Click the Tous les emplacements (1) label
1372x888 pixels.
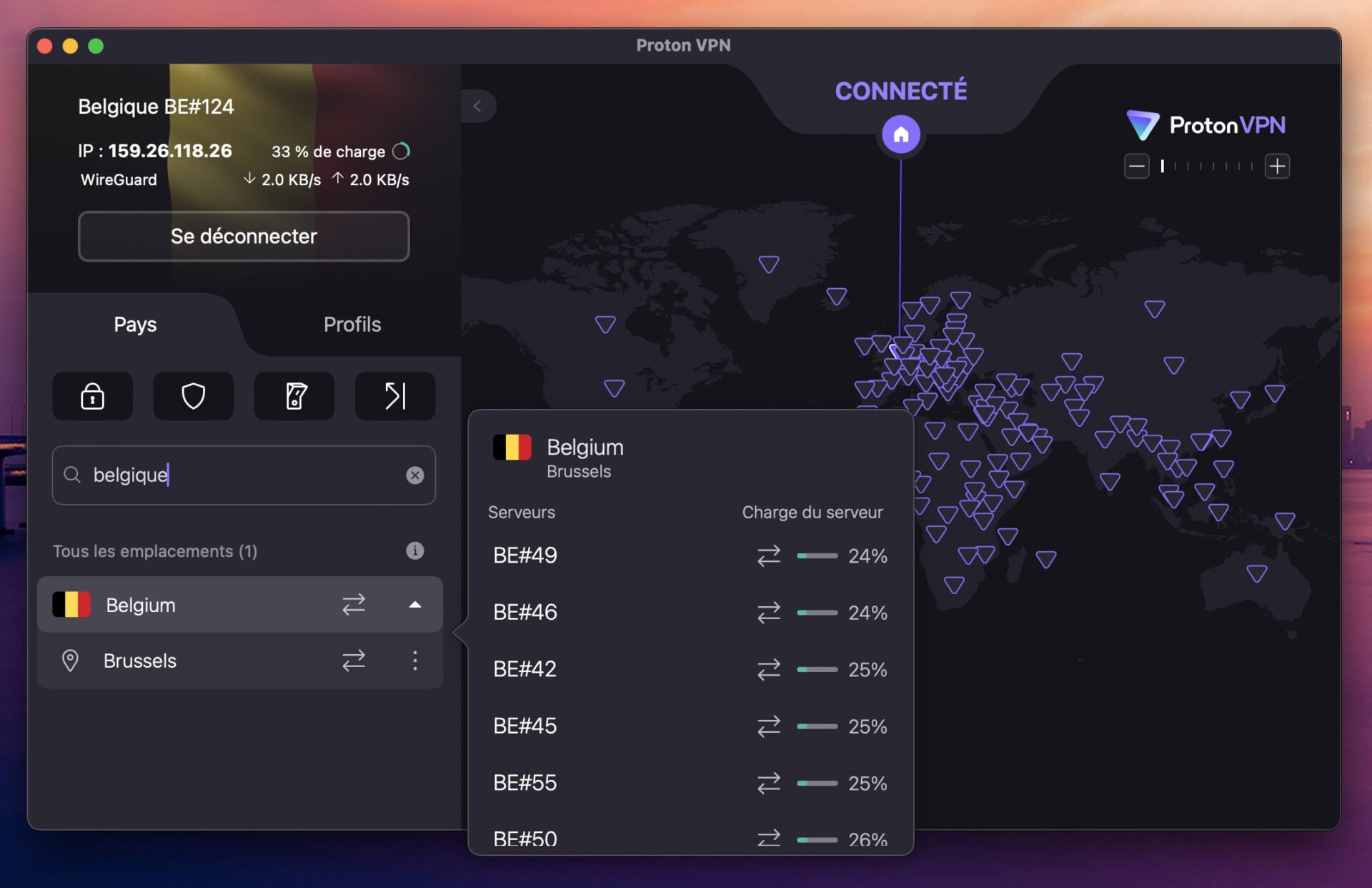pos(155,551)
